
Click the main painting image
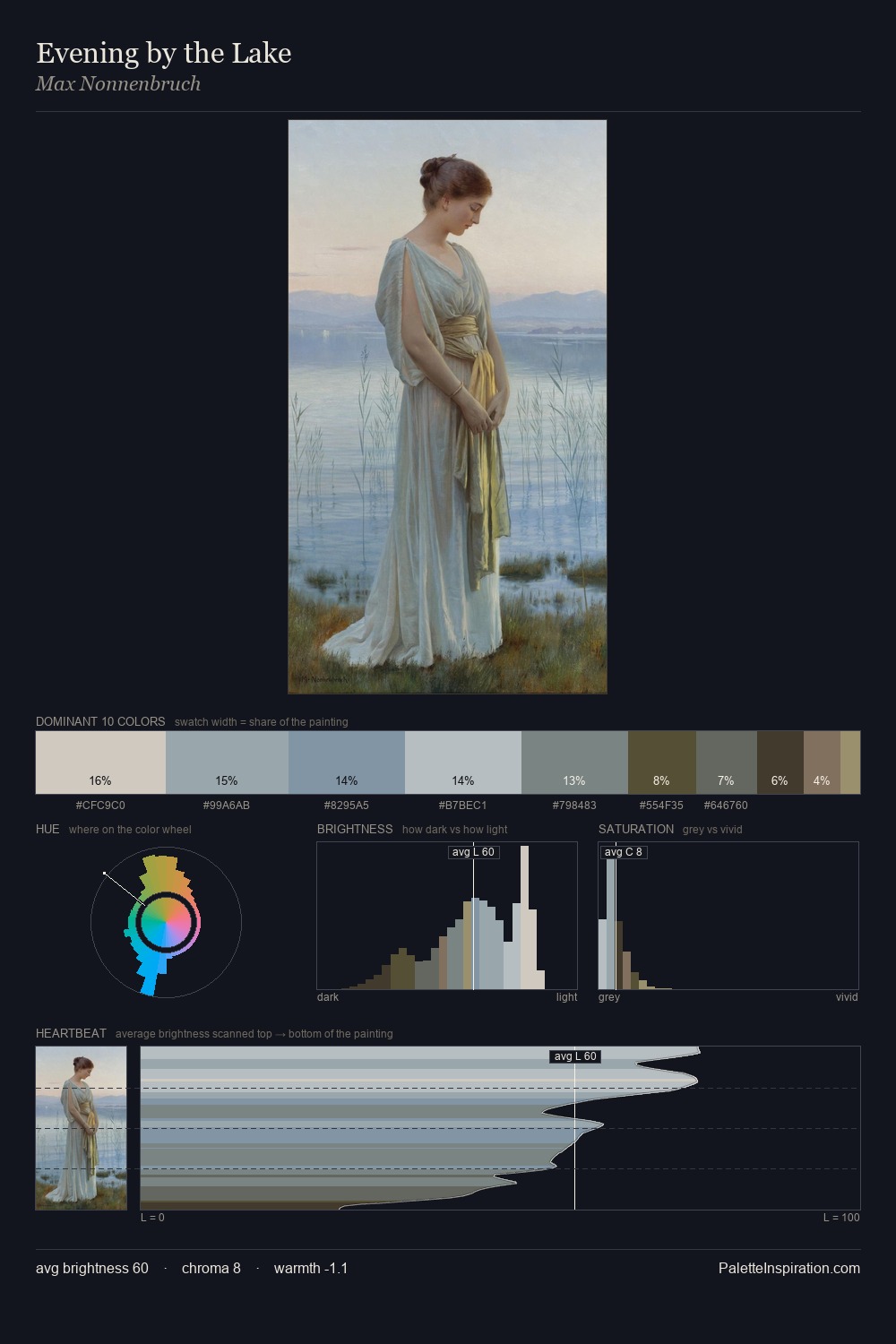(447, 407)
